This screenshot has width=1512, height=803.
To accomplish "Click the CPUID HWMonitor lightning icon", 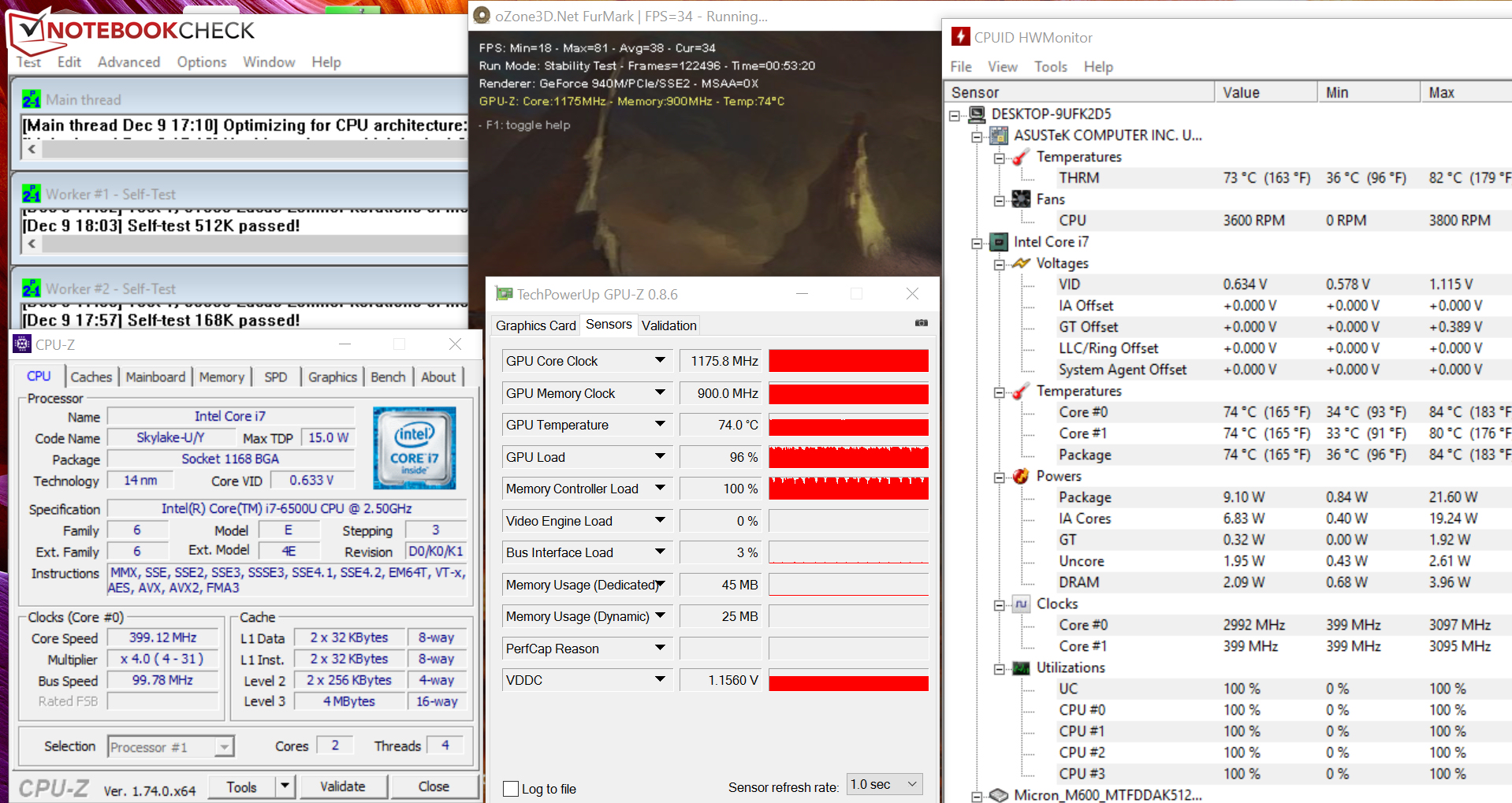I will pos(961,36).
